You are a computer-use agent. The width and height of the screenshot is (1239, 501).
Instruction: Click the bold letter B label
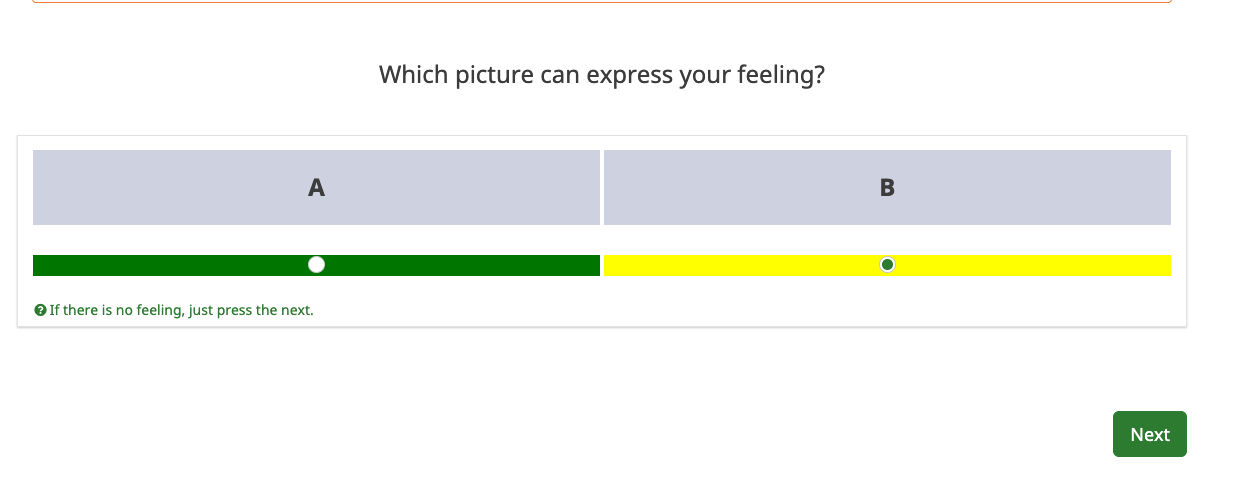click(887, 187)
